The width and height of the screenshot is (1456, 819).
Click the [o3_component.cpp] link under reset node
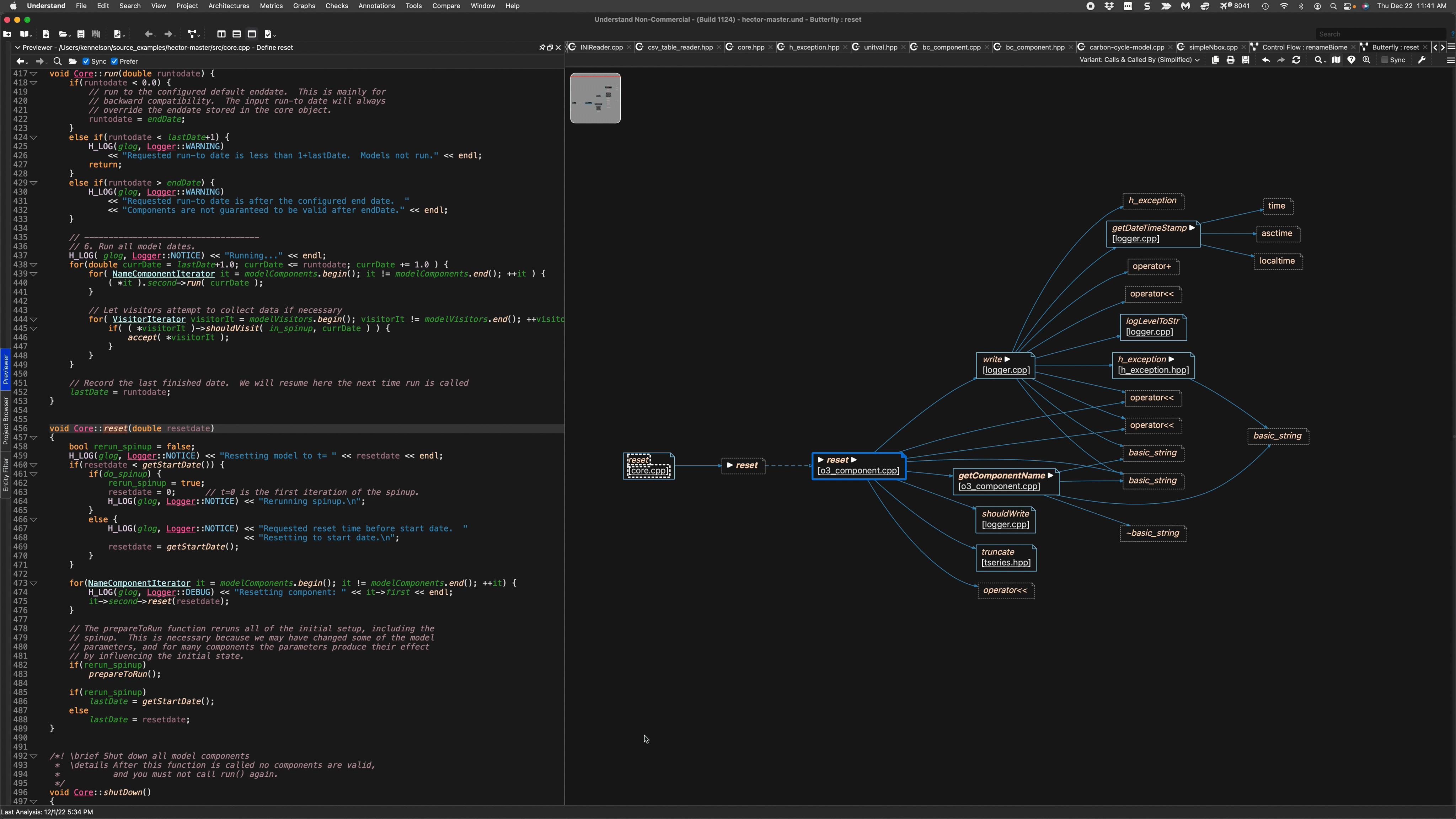(x=858, y=471)
